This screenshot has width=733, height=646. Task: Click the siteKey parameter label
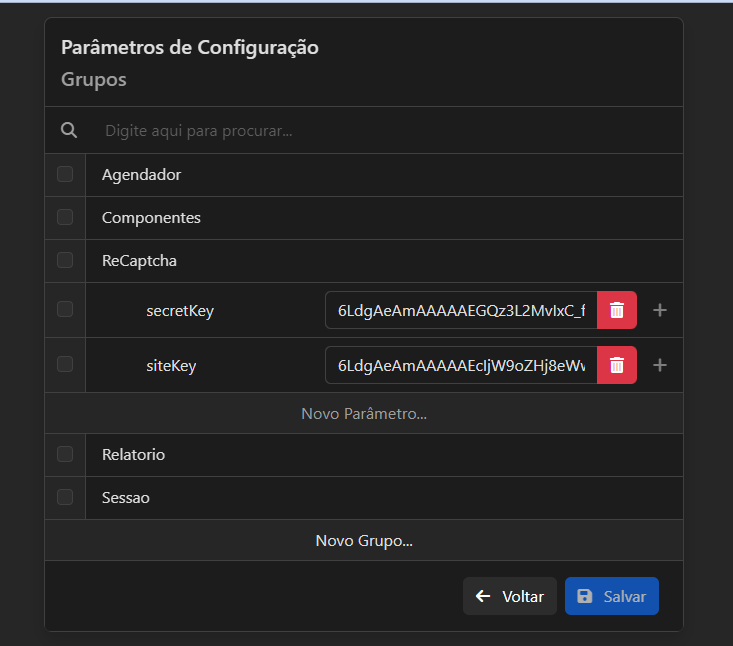point(171,366)
